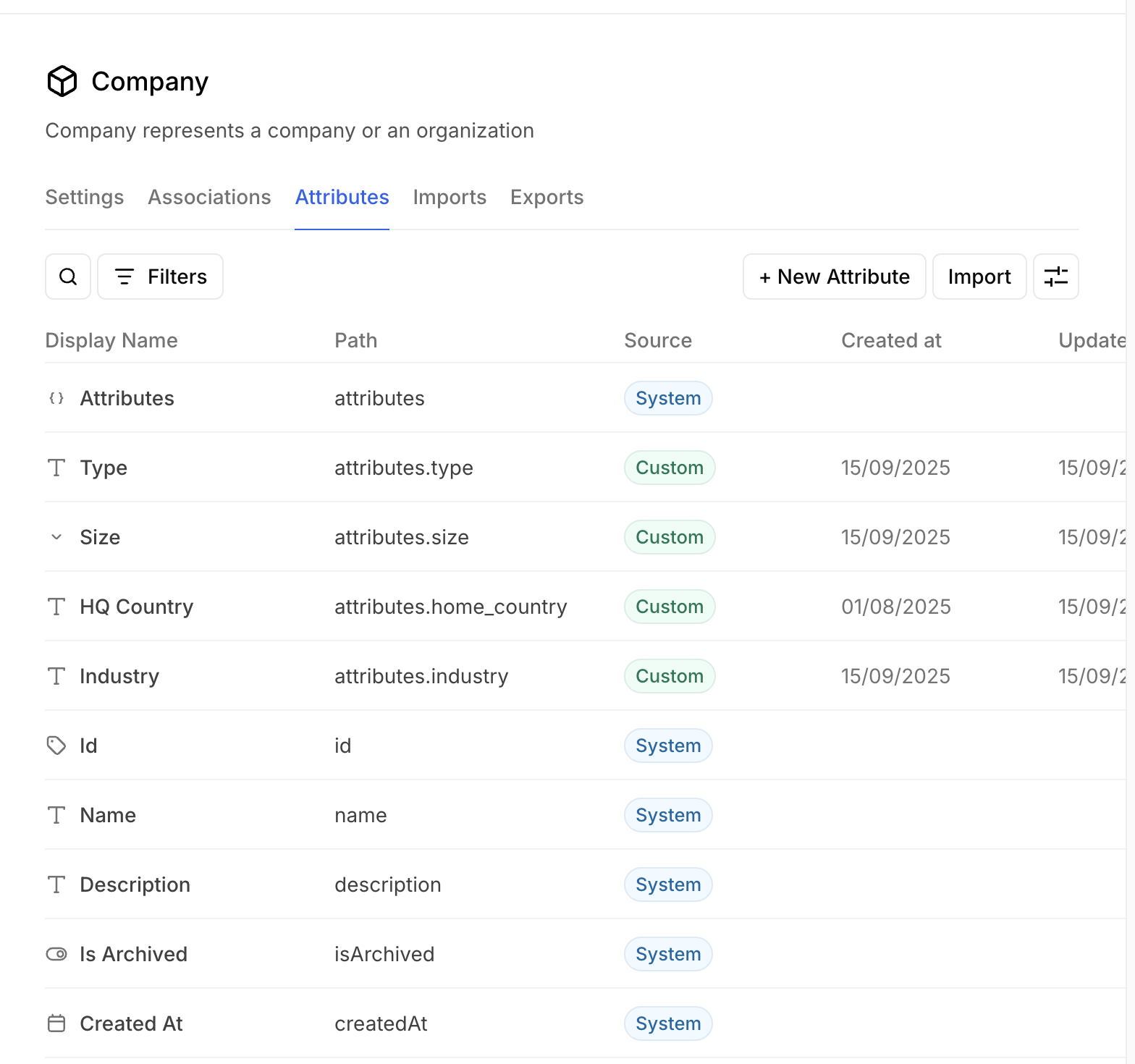Open the Associations tab

[209, 197]
